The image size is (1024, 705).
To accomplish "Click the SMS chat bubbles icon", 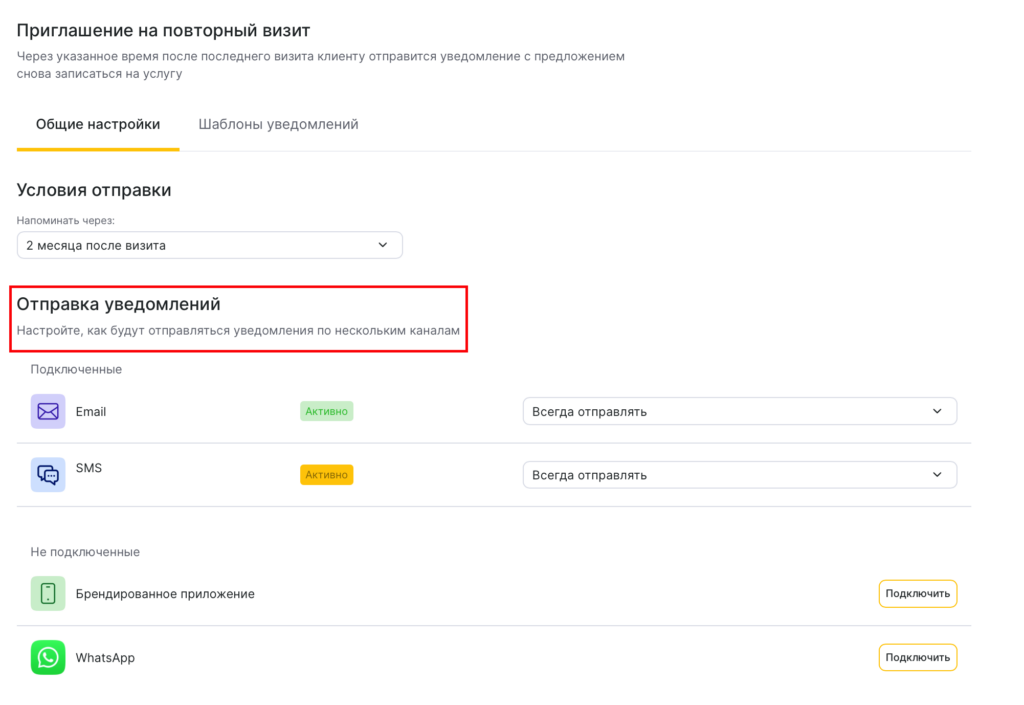I will pos(48,474).
